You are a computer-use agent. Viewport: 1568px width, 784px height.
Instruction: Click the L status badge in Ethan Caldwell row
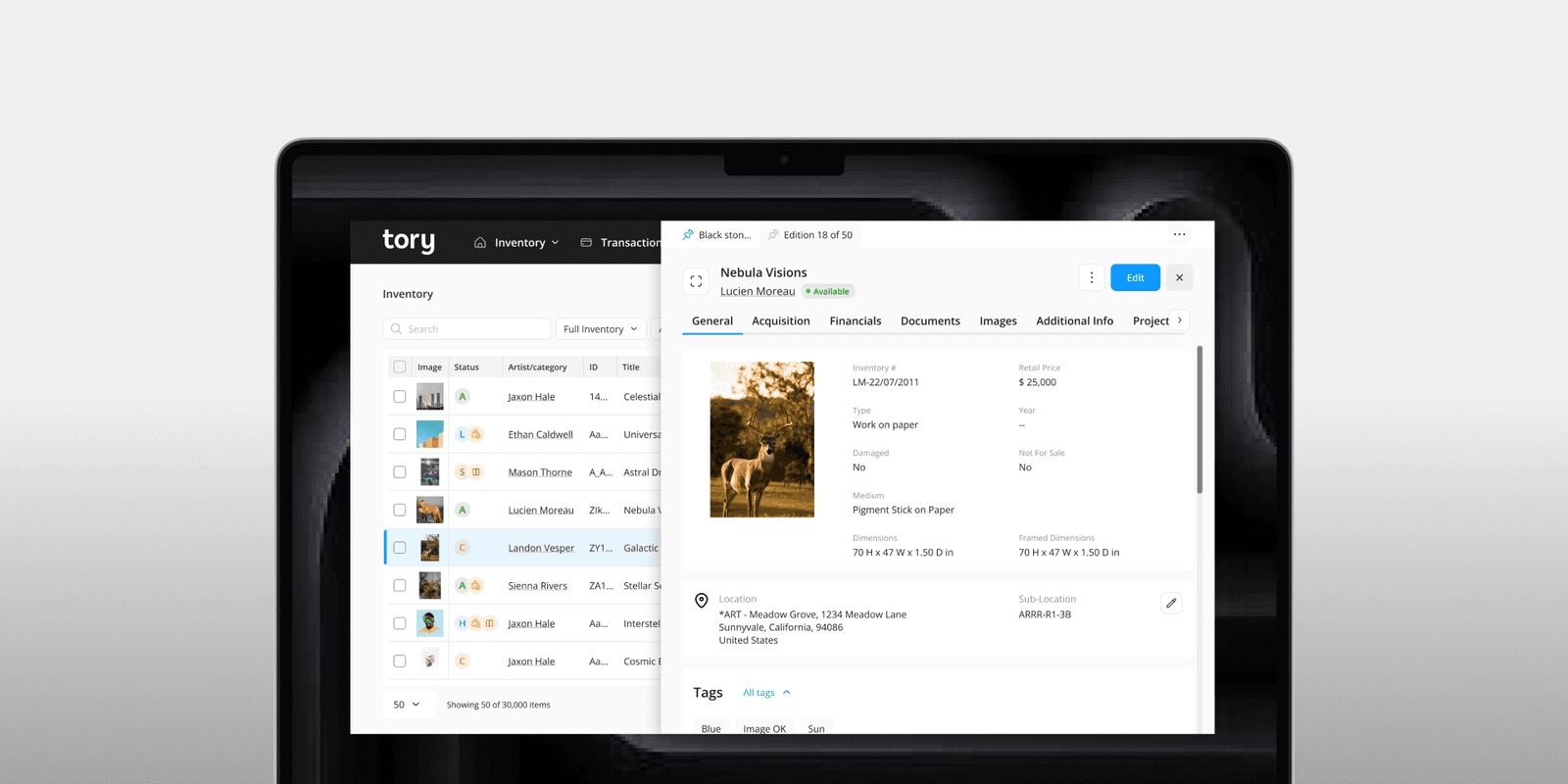point(463,434)
